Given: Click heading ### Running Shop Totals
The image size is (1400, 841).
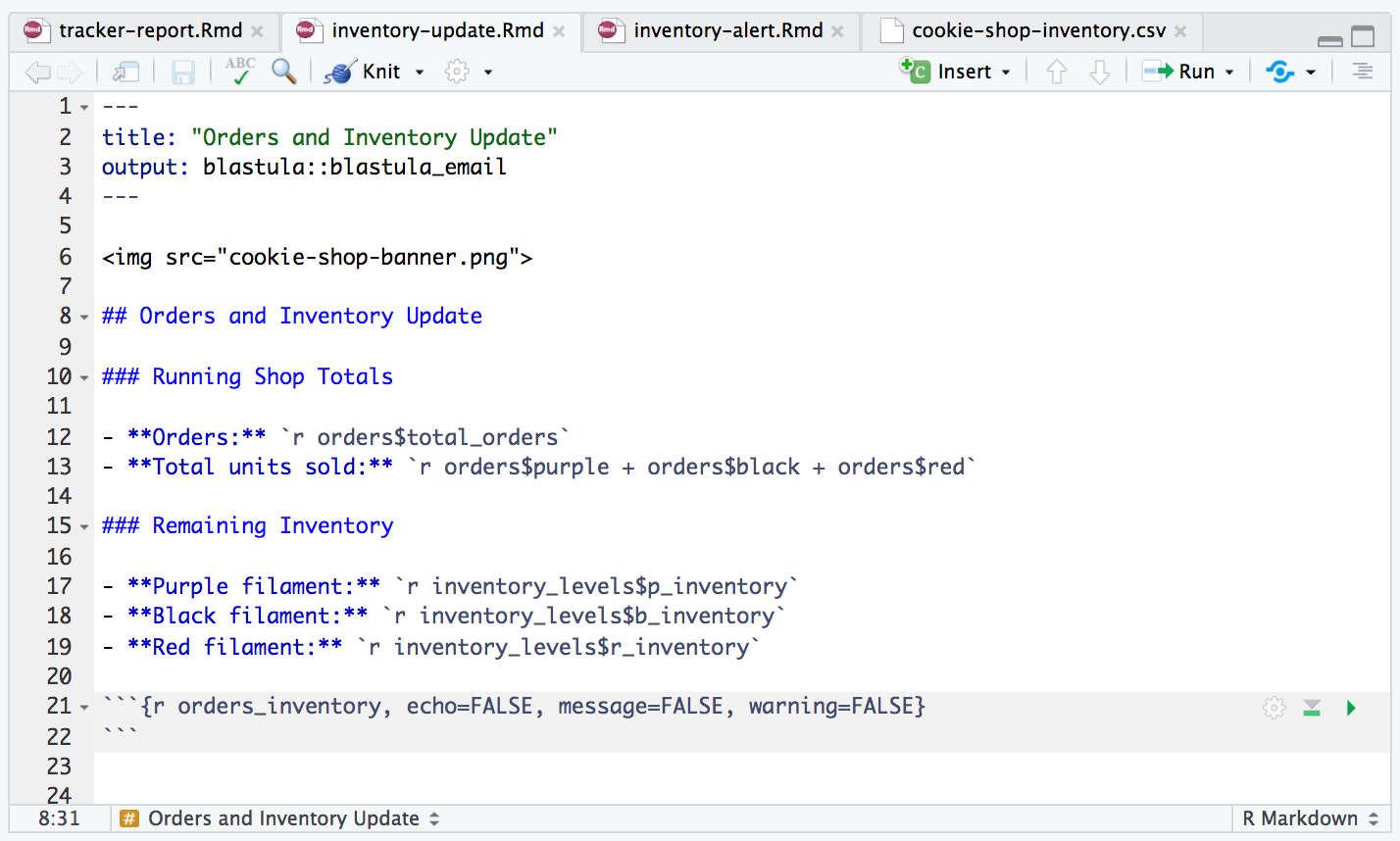Looking at the screenshot, I should point(247,376).
